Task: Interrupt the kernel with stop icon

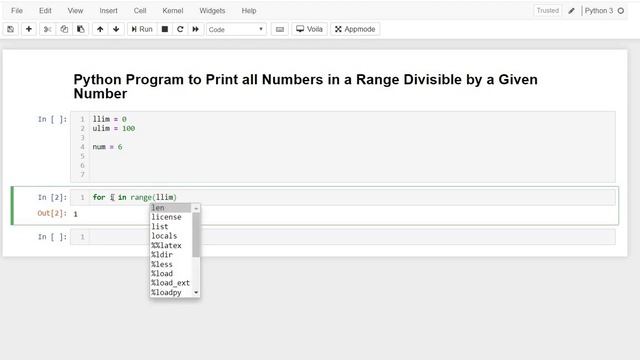Action: pos(165,29)
